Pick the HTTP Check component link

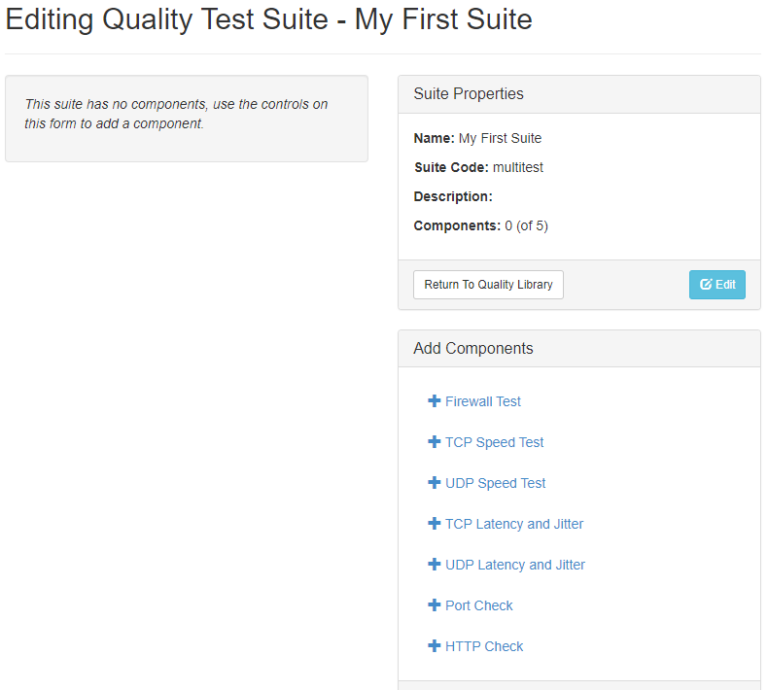click(x=484, y=647)
